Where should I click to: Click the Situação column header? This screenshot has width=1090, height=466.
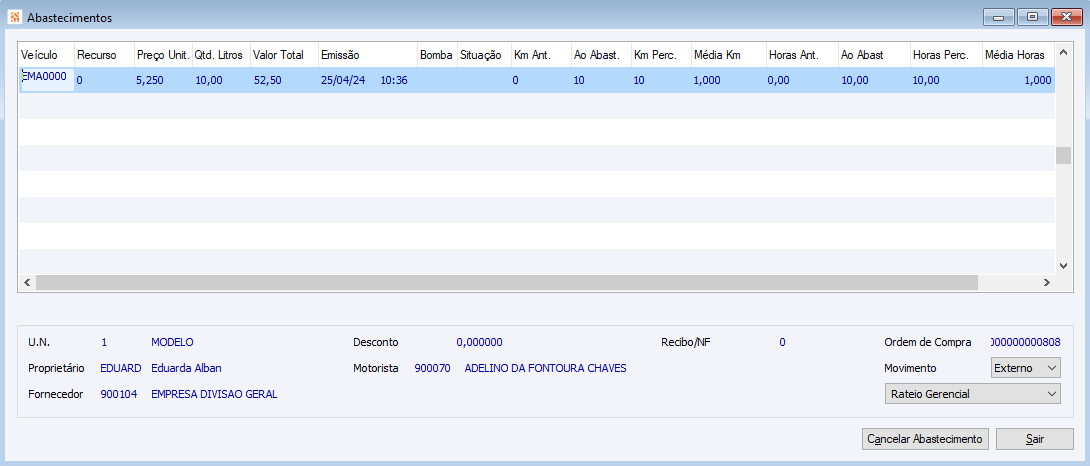point(484,55)
